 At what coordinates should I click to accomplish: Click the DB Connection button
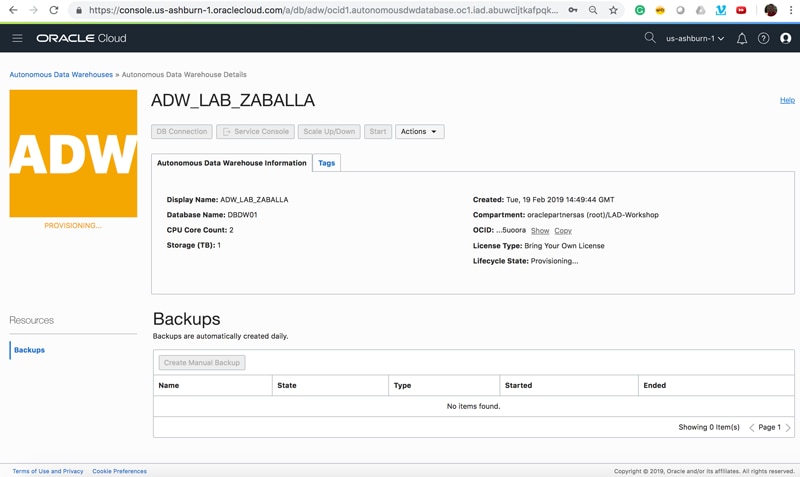(182, 132)
